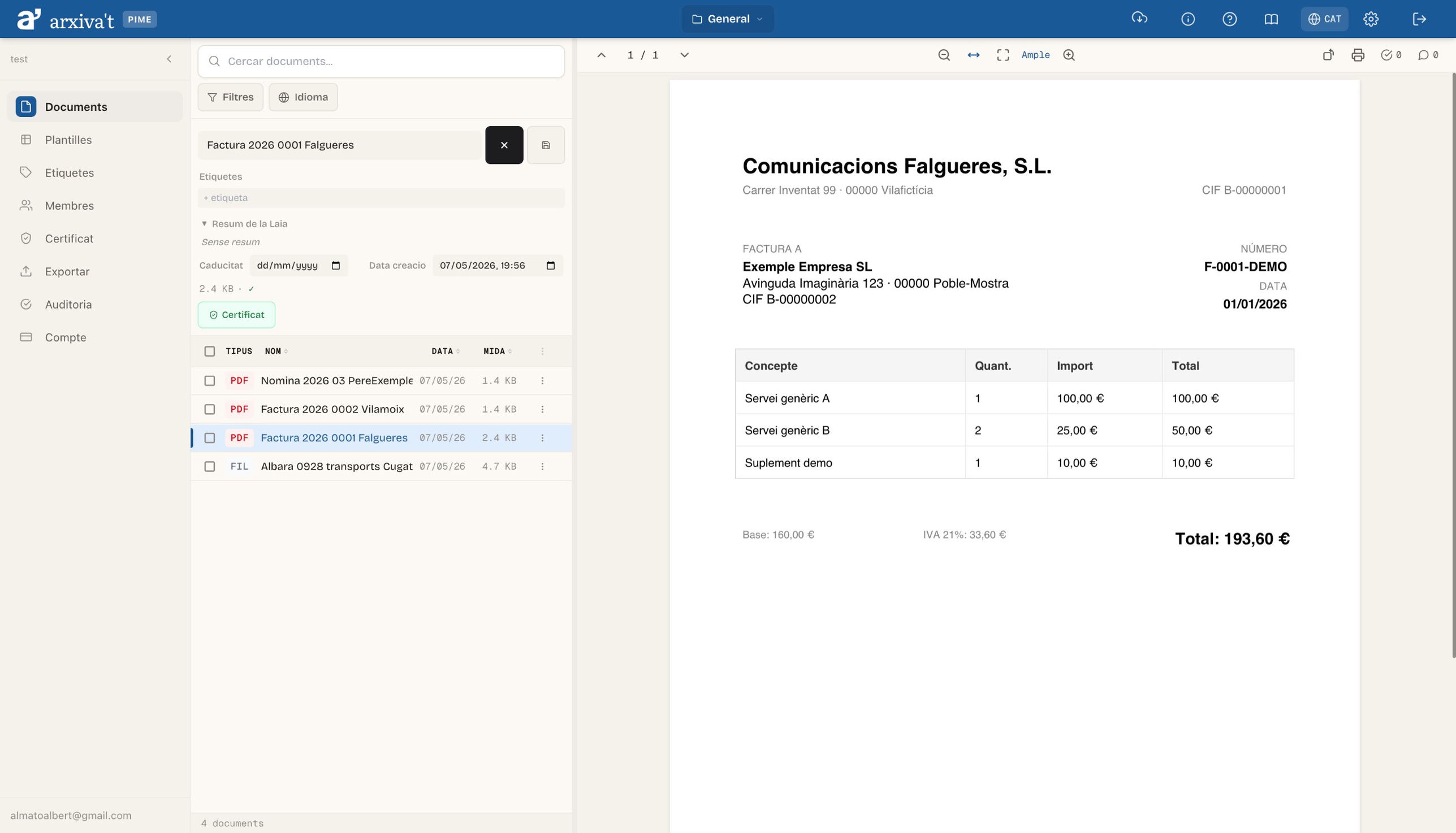1456x833 pixels.
Task: Add a tag in the etiqueta field
Action: (381, 197)
